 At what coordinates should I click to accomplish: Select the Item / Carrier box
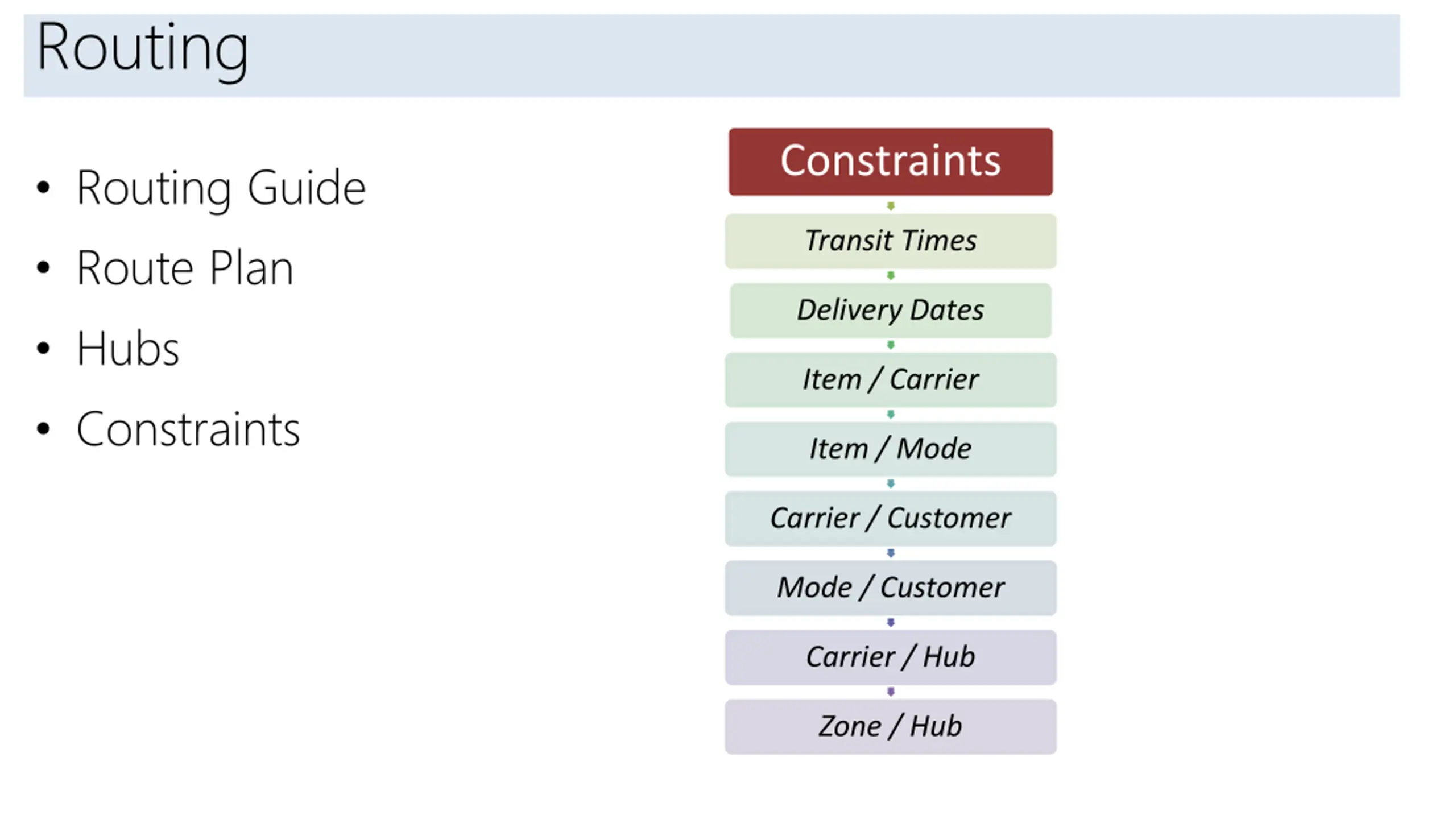click(x=891, y=380)
